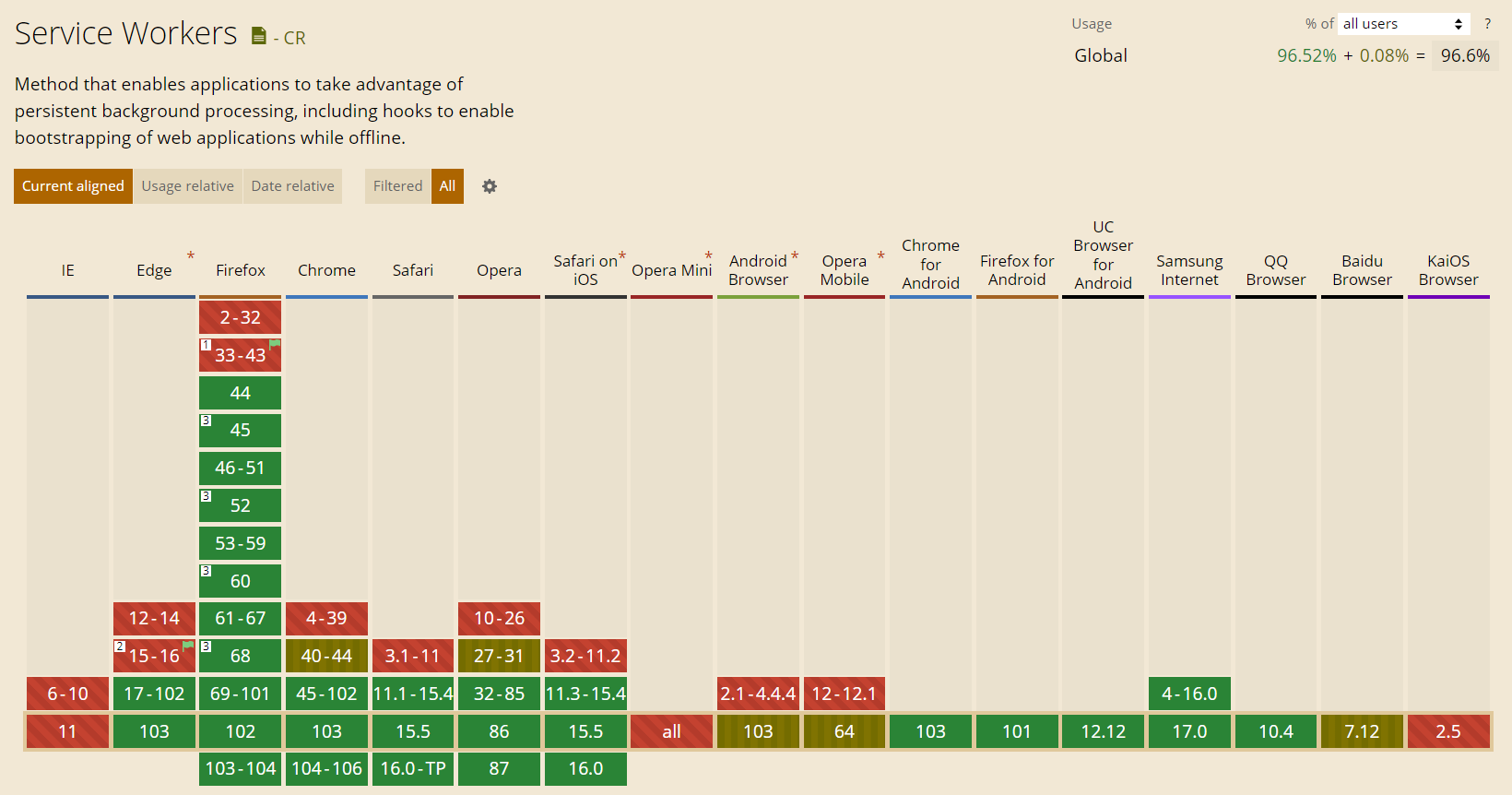Select Firefox 46-51 version cell

[240, 468]
